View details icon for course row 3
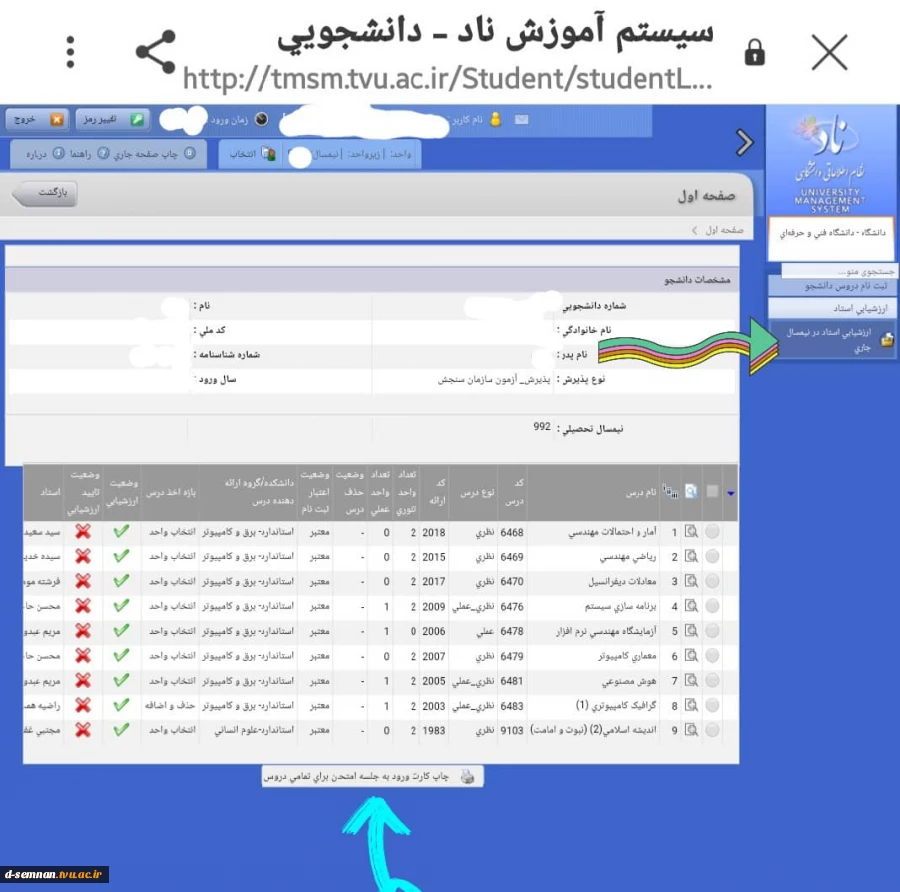The width and height of the screenshot is (900, 892). click(692, 581)
